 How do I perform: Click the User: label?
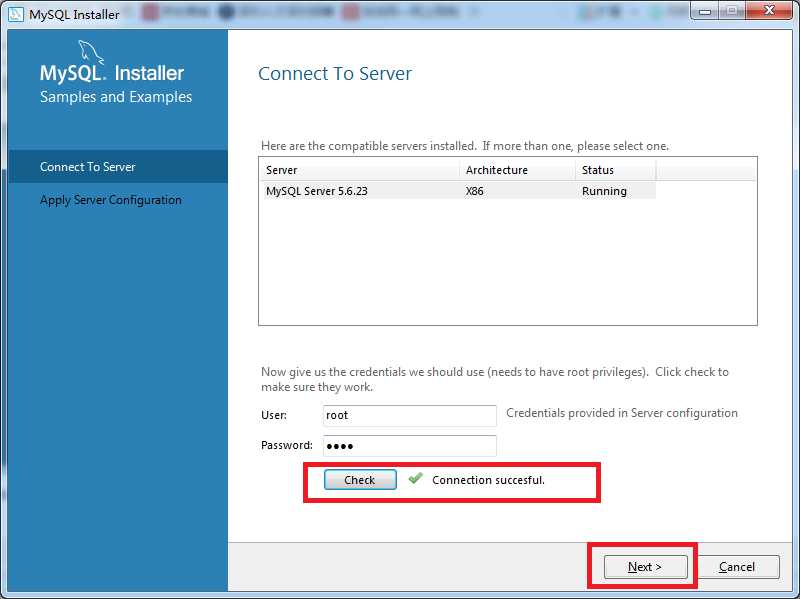pyautogui.click(x=274, y=415)
